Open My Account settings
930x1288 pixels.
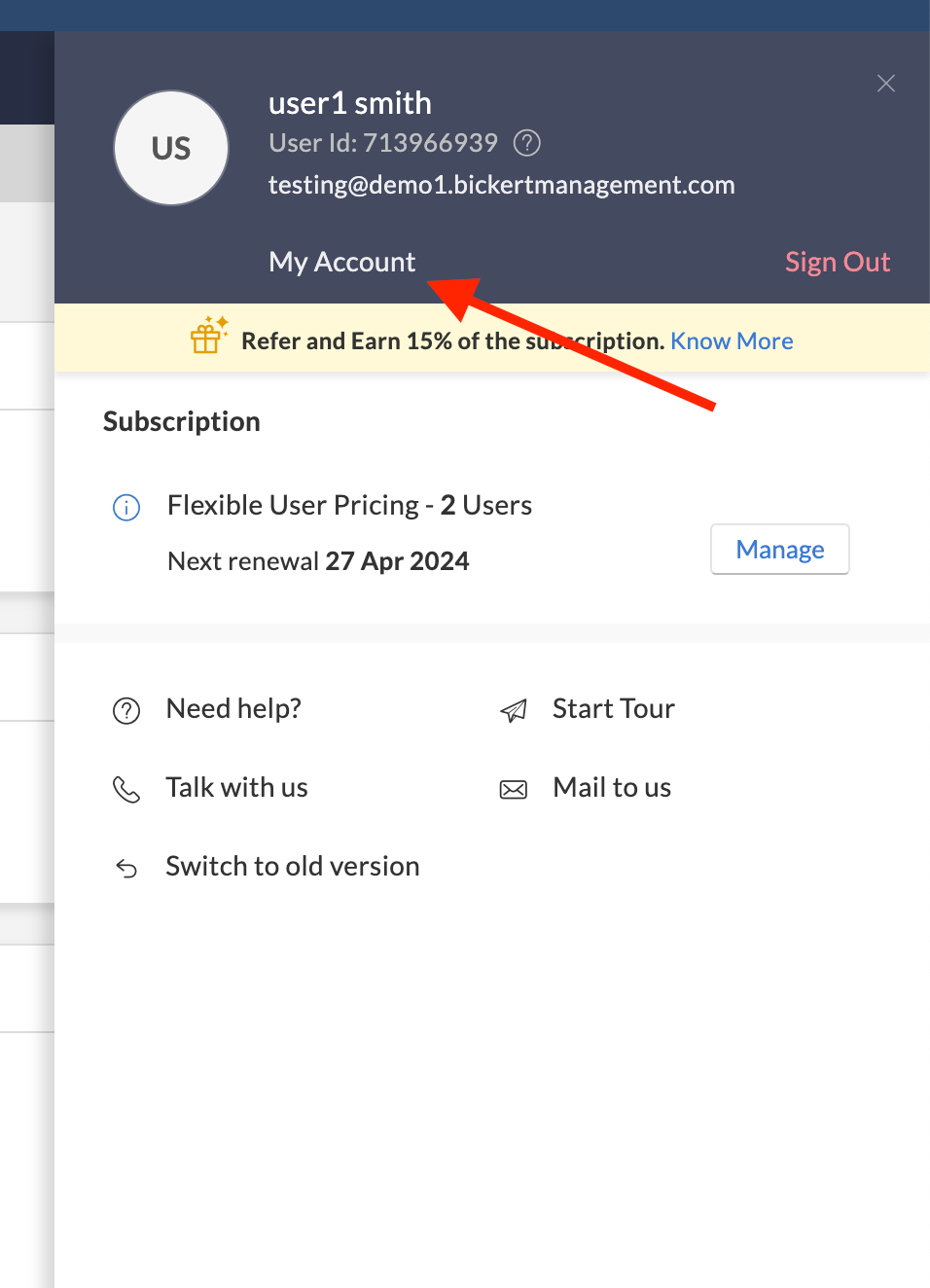pos(341,262)
